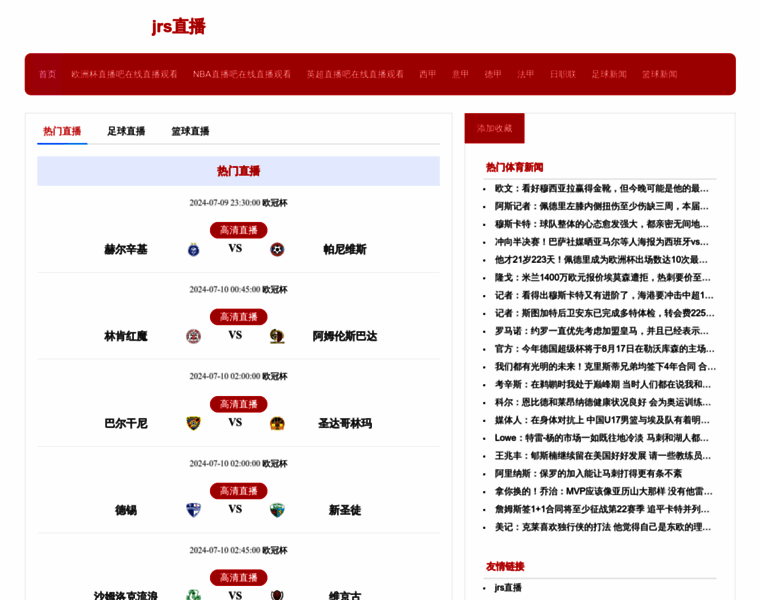This screenshot has height=600, width=760.
Task: Open team name 帕尼维斯
Action: click(345, 250)
